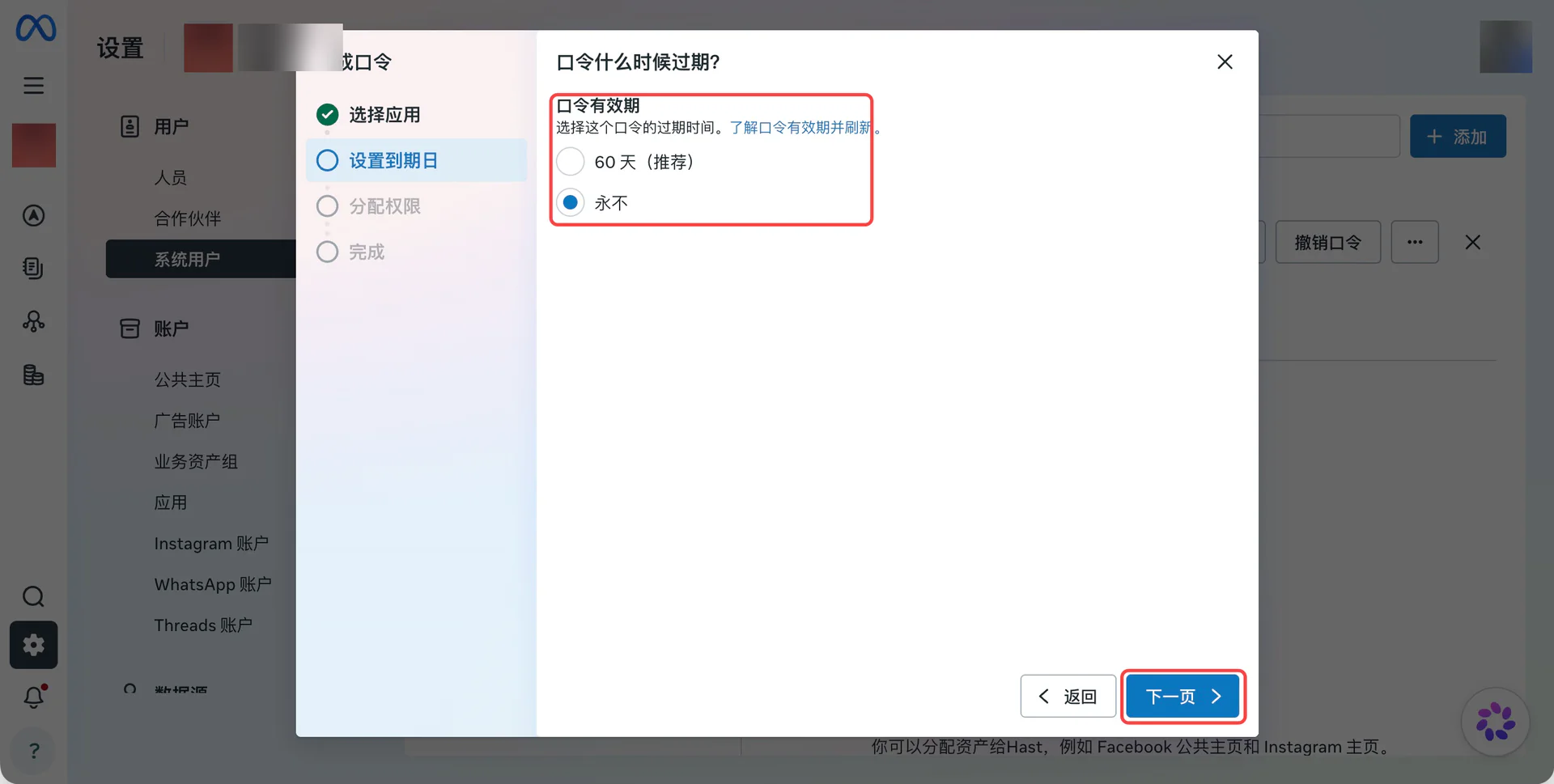Open the search magnifier icon in sidebar
Viewport: 1554px width, 784px height.
33,597
